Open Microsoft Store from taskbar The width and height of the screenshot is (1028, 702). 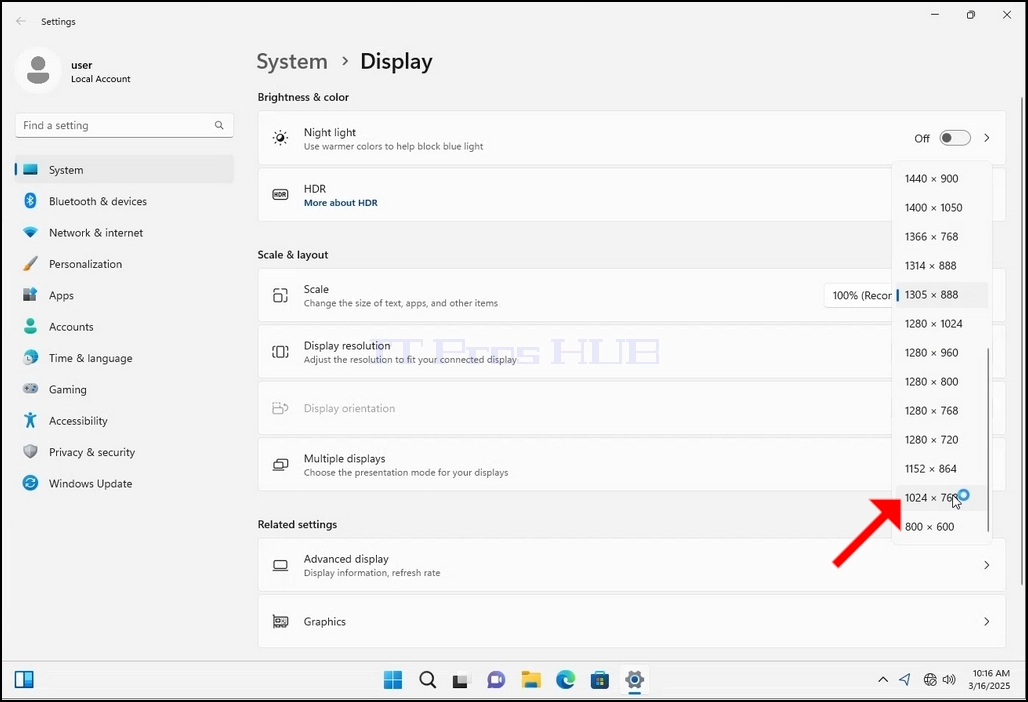click(600, 680)
